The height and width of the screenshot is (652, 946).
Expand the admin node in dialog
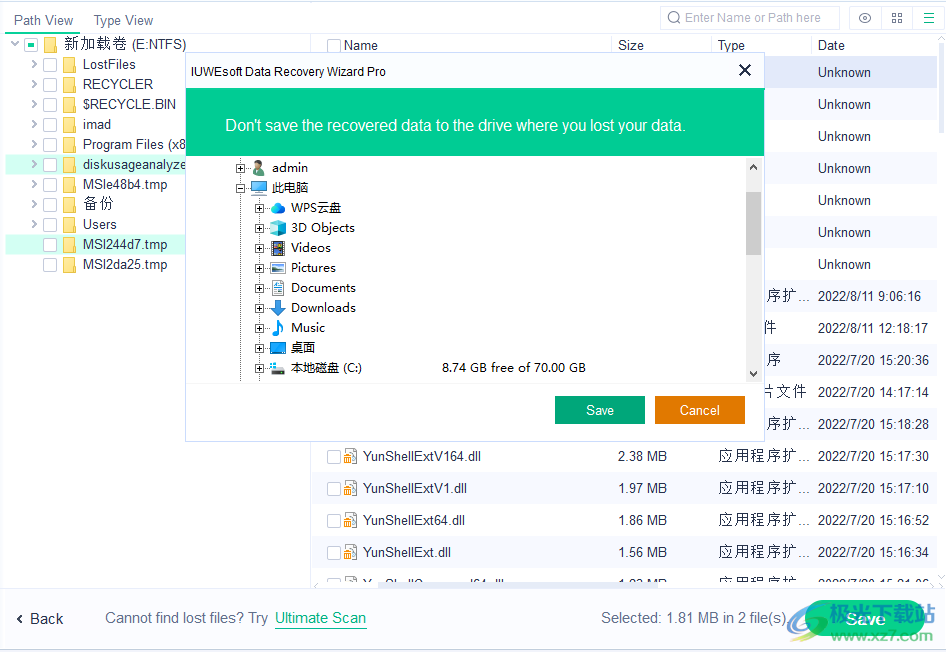tap(240, 168)
